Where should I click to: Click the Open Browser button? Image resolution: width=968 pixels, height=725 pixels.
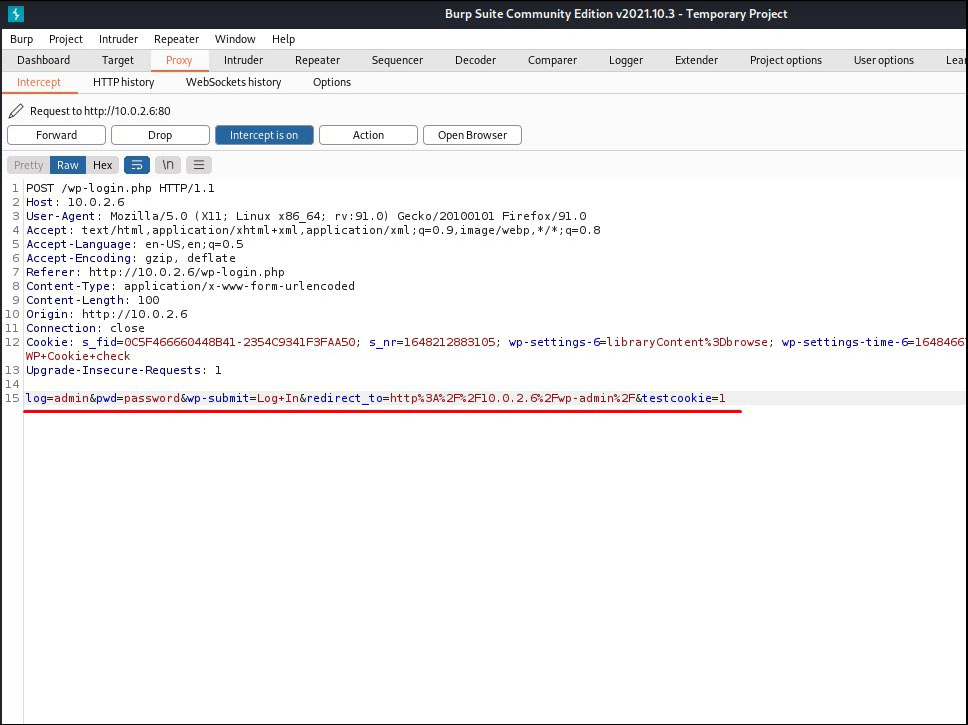pos(472,135)
